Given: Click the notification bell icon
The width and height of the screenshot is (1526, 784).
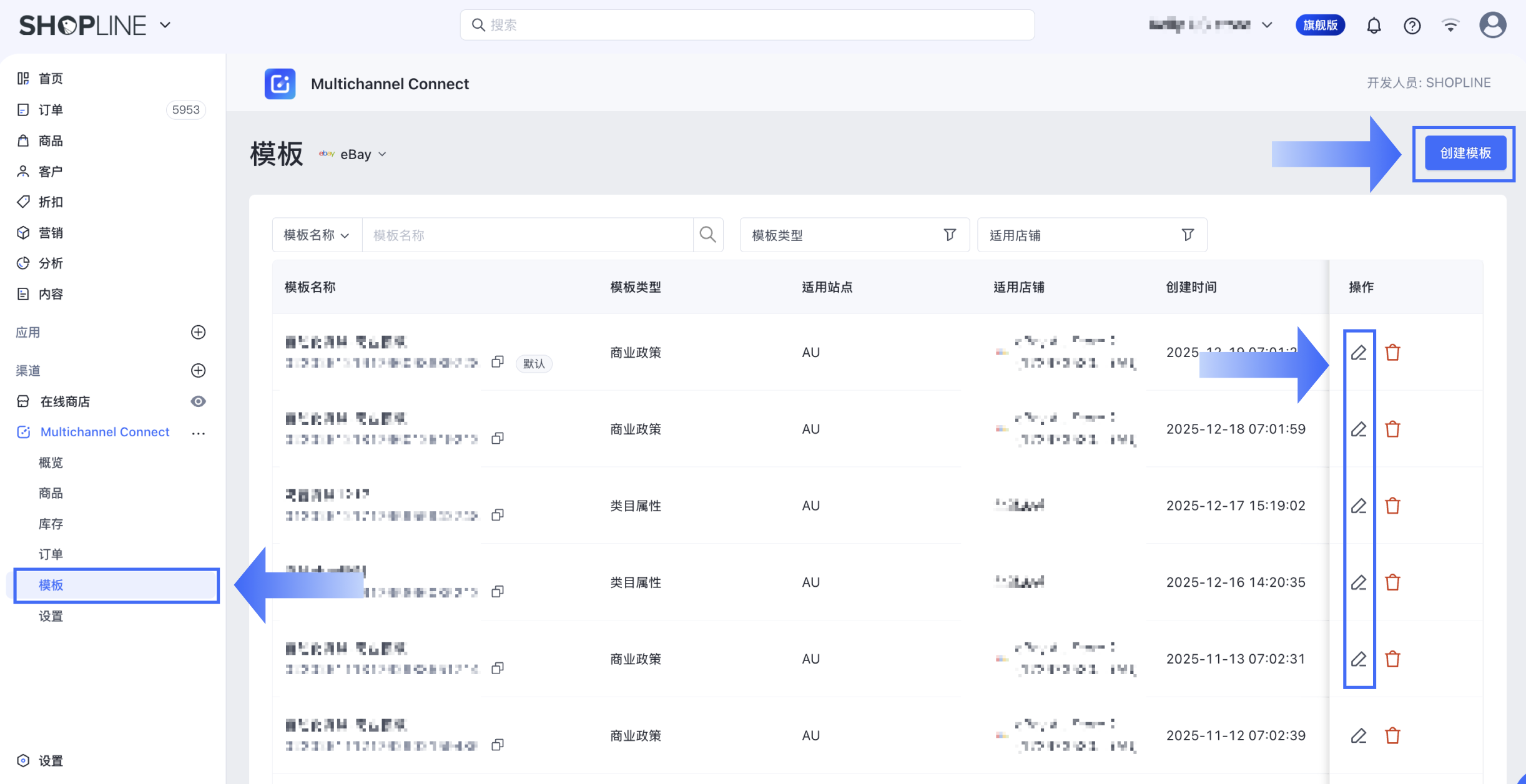Looking at the screenshot, I should (1374, 26).
